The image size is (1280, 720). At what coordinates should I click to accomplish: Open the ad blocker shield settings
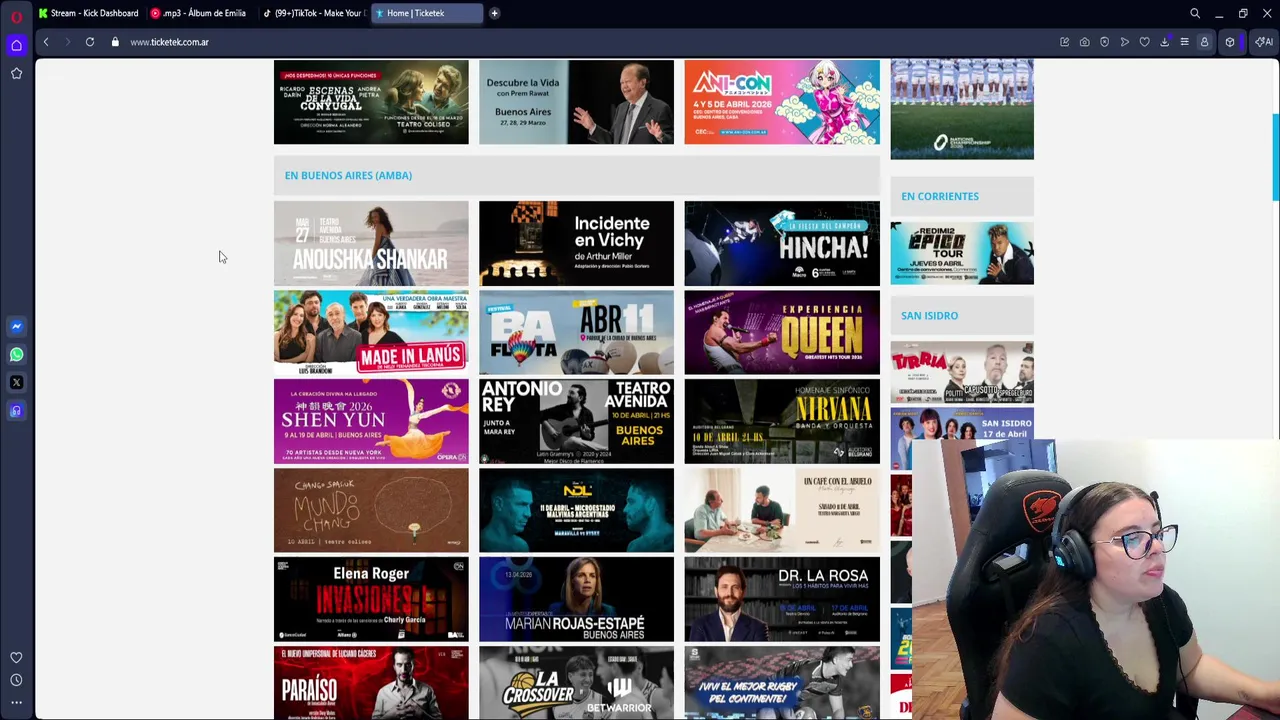coord(1105,42)
